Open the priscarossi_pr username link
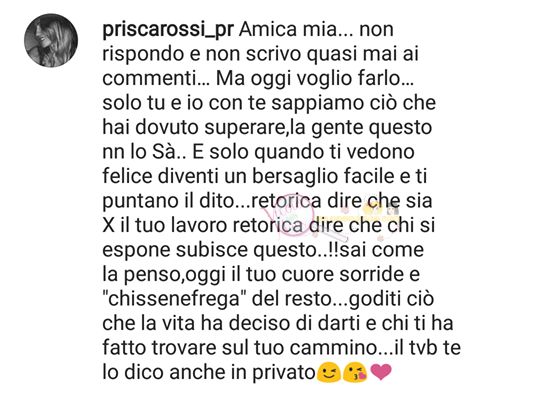 pos(168,30)
